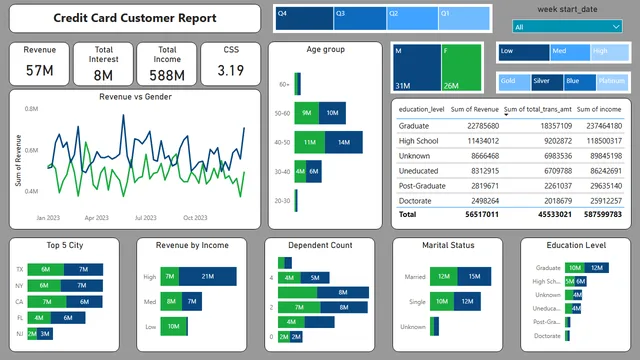Click the Total Income 588M card
Image resolution: width=640 pixels, height=360 pixels.
[167, 64]
